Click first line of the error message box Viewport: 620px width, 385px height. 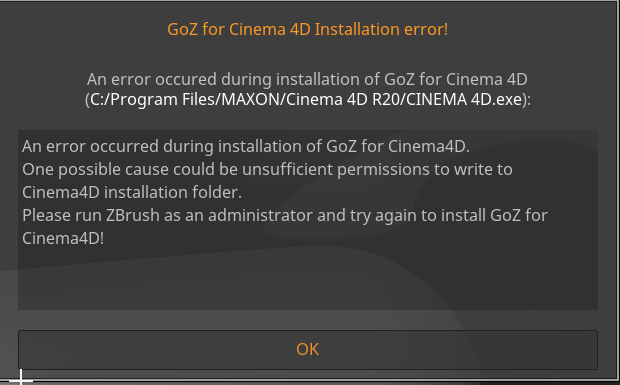(246, 146)
